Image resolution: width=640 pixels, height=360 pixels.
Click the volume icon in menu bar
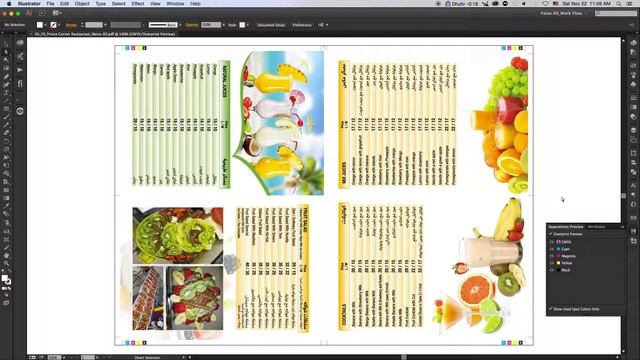(x=524, y=4)
